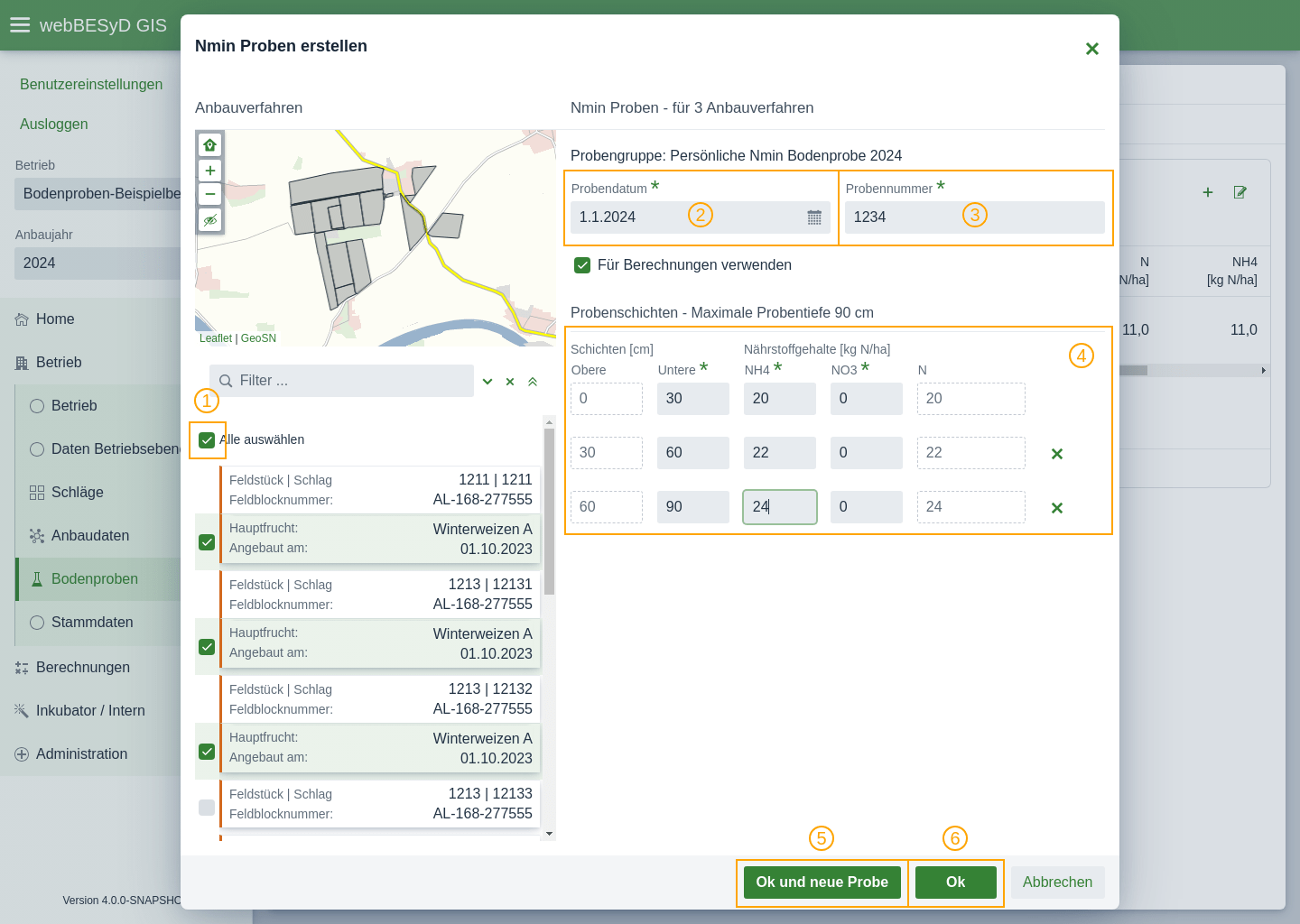
Task: Uncheck the 1211 | 1211 Schlag checkbox
Action: click(x=207, y=542)
